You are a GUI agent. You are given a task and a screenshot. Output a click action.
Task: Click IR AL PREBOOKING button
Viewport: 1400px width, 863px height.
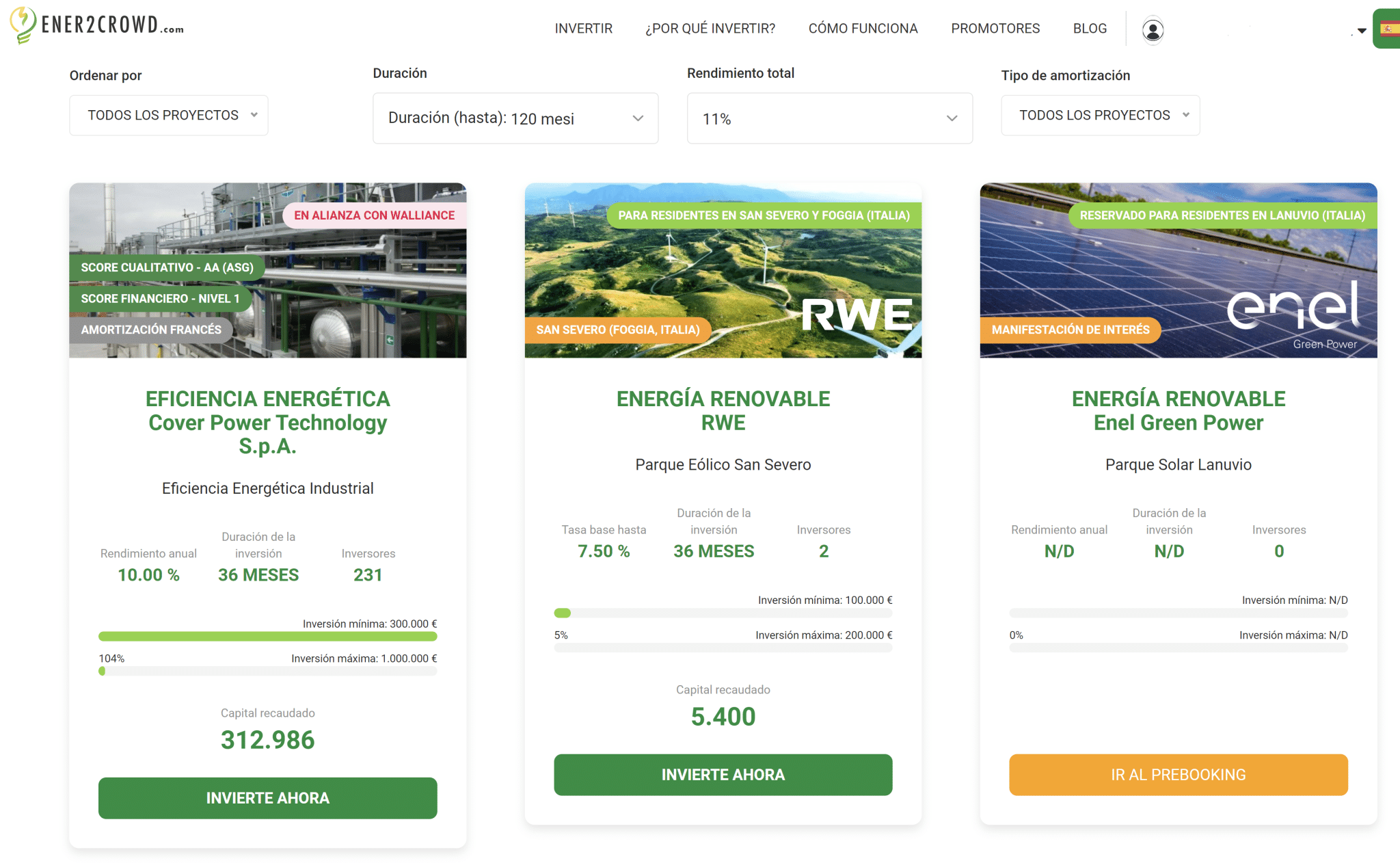[x=1179, y=775]
